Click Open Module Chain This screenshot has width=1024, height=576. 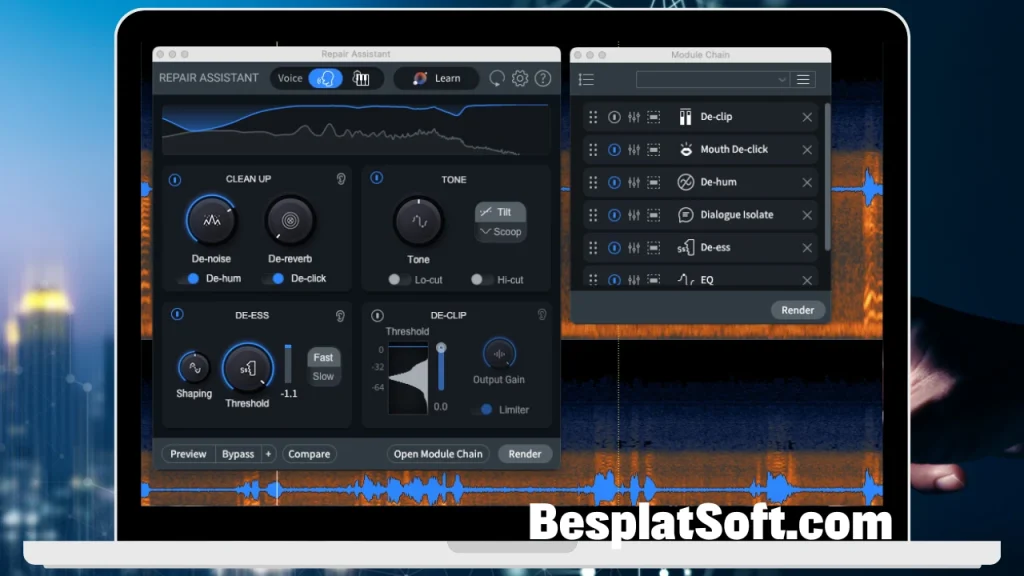pos(437,453)
